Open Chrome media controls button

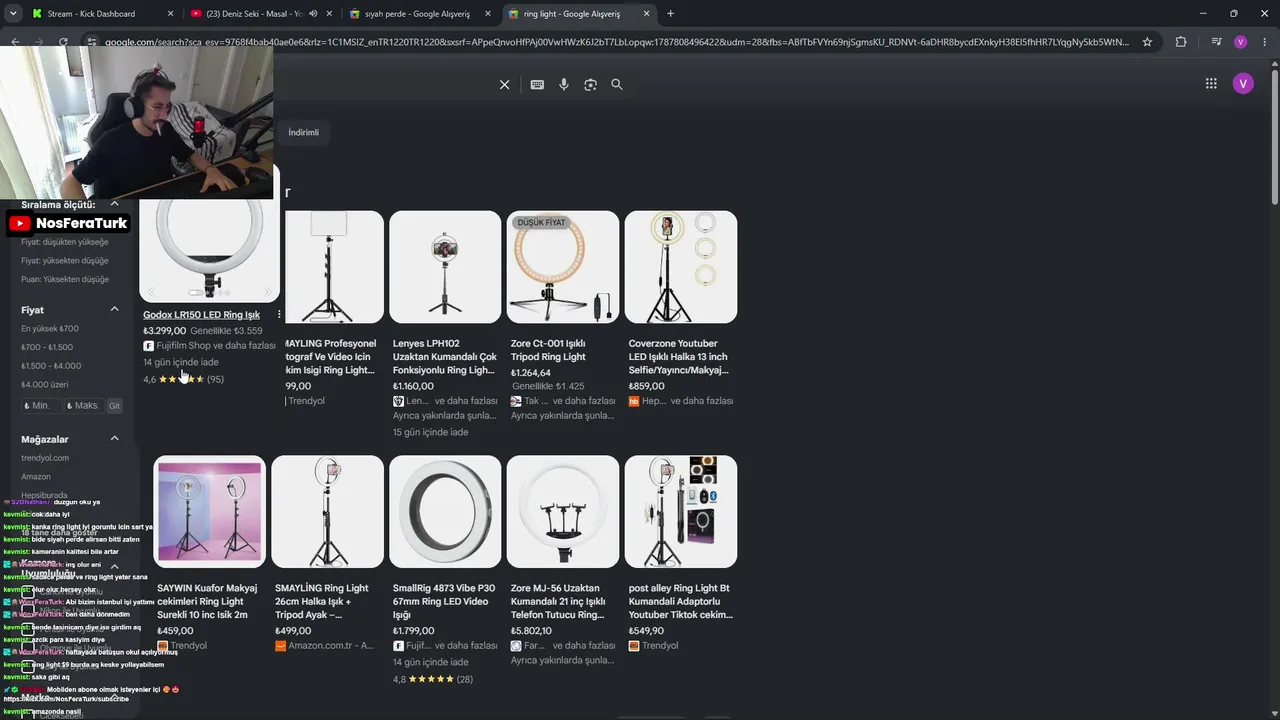coord(1216,42)
